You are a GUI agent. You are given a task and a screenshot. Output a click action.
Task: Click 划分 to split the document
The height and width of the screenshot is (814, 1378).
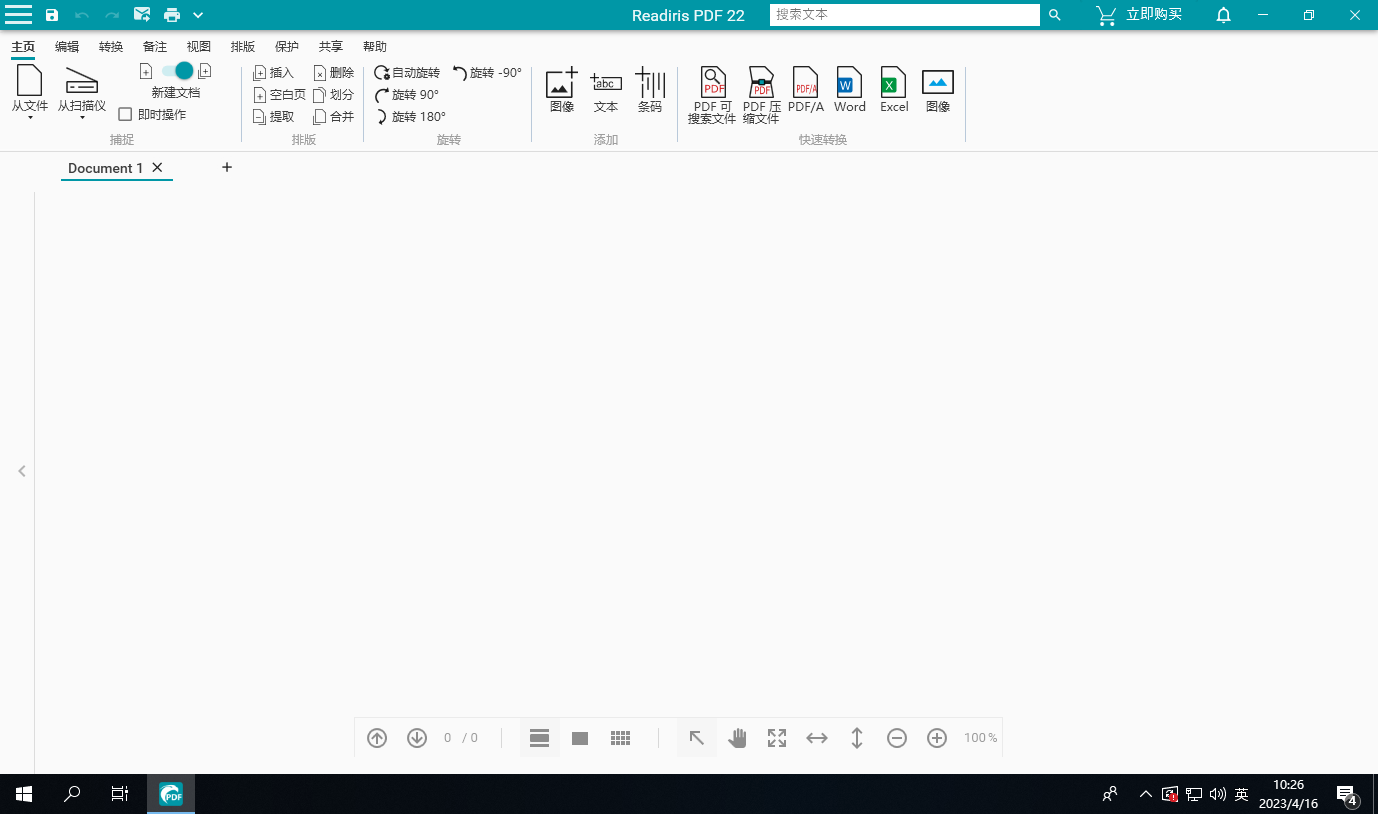click(x=333, y=95)
